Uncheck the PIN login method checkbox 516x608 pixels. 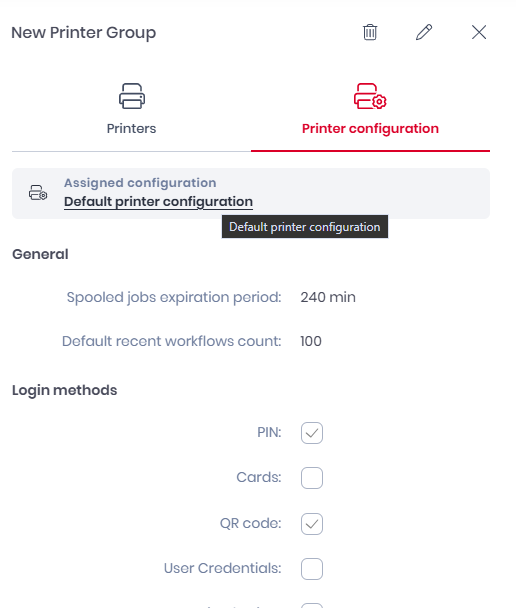(x=312, y=433)
